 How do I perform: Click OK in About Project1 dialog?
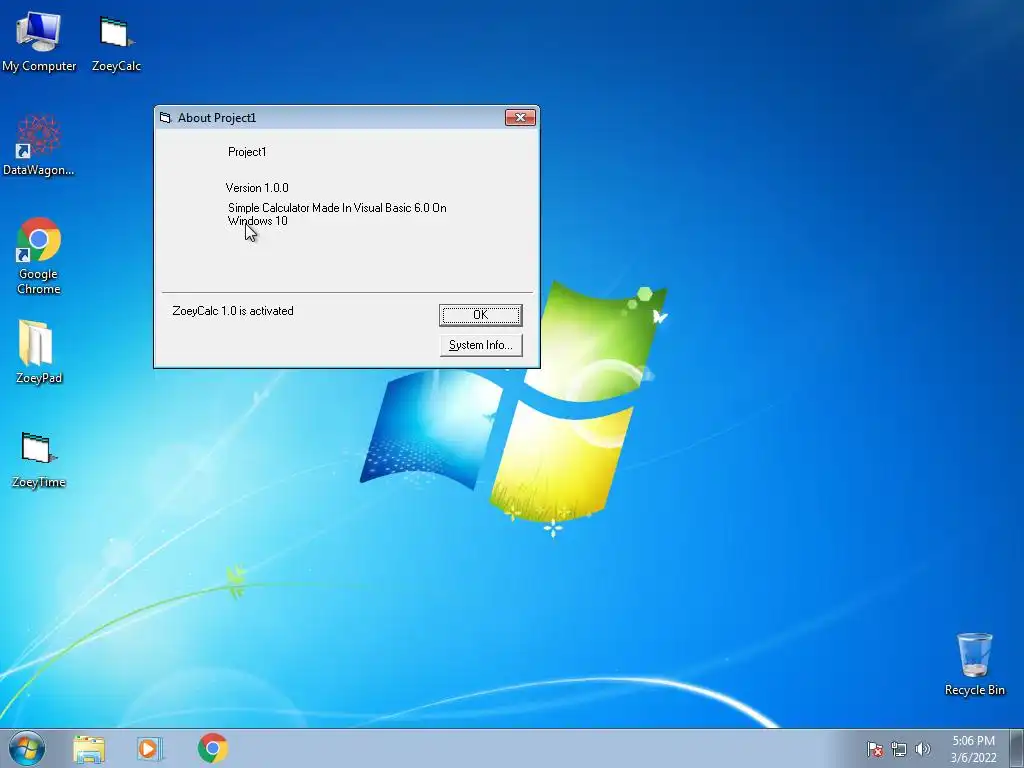(x=481, y=315)
